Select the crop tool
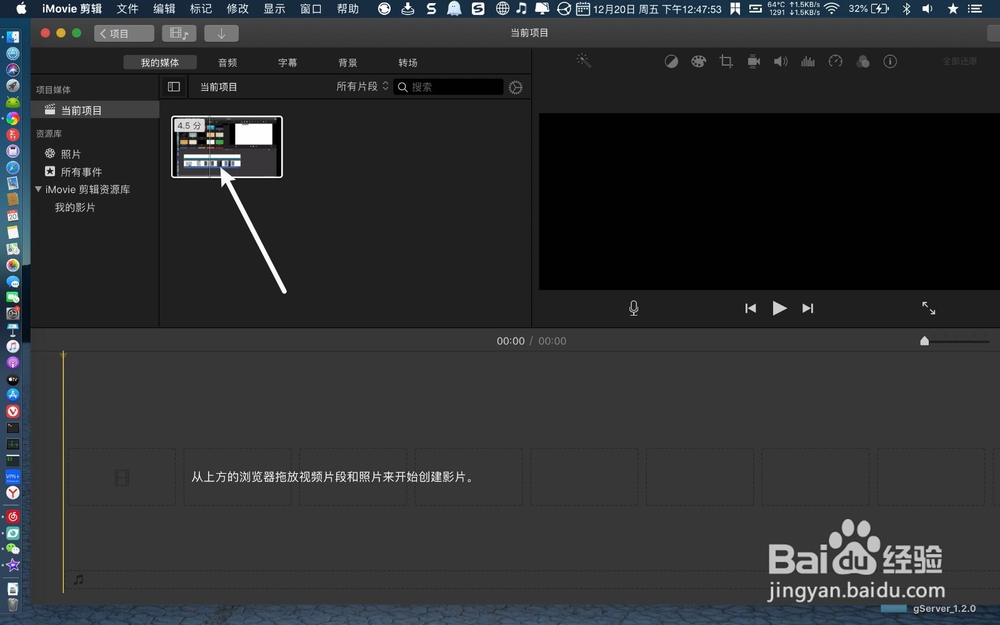The image size is (1000, 625). (725, 61)
